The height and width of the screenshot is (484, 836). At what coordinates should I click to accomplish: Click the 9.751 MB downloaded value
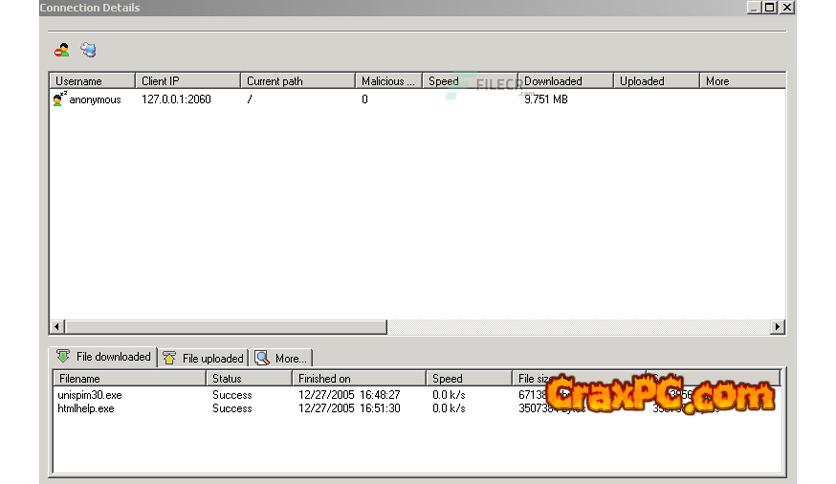[546, 99]
